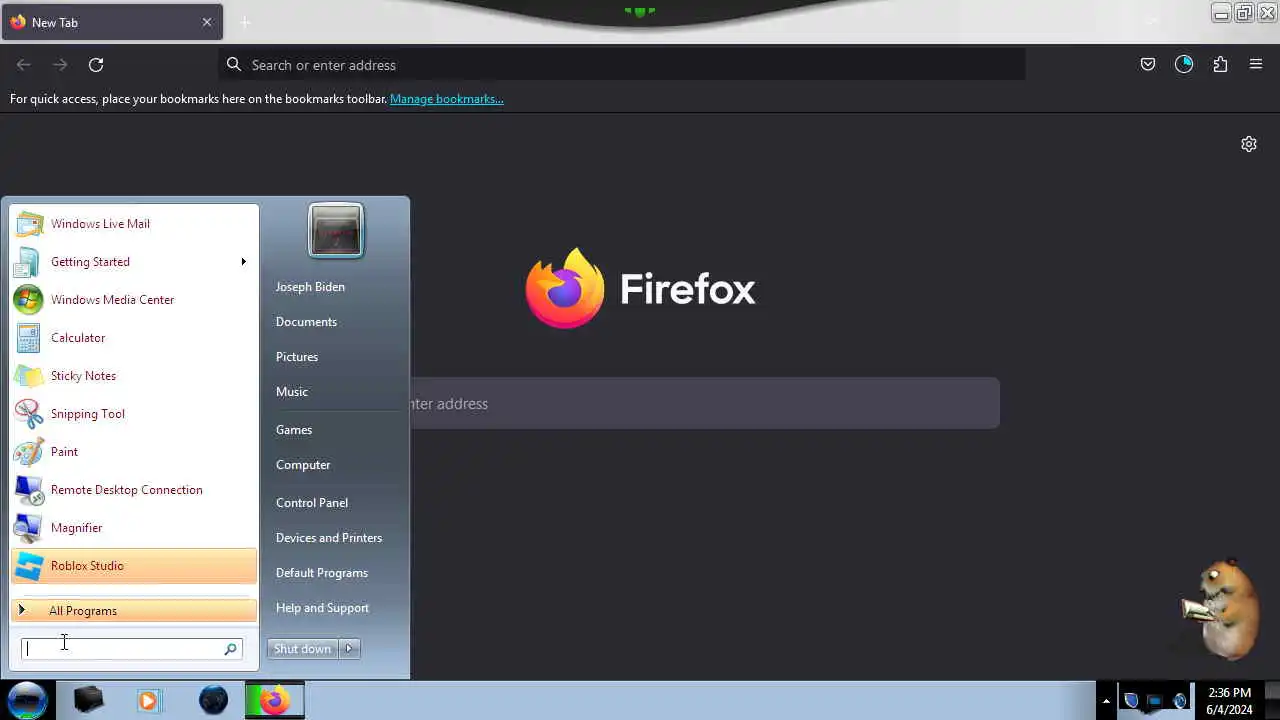Open the Calculator icon

(29, 338)
